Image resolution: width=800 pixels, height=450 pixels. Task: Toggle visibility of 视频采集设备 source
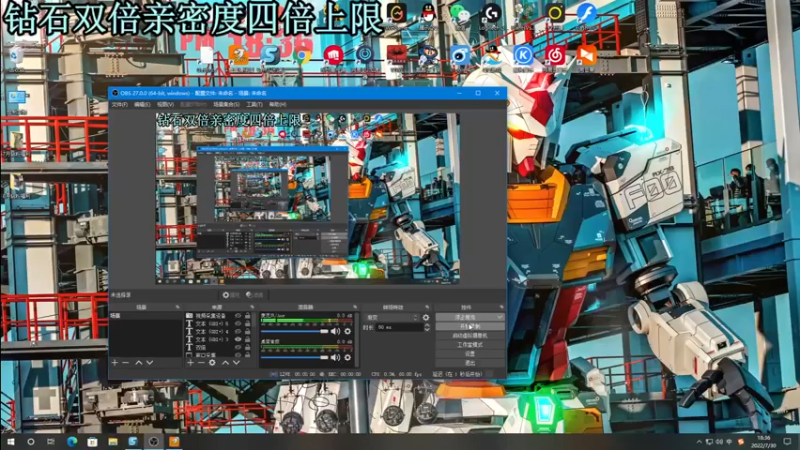pos(238,316)
